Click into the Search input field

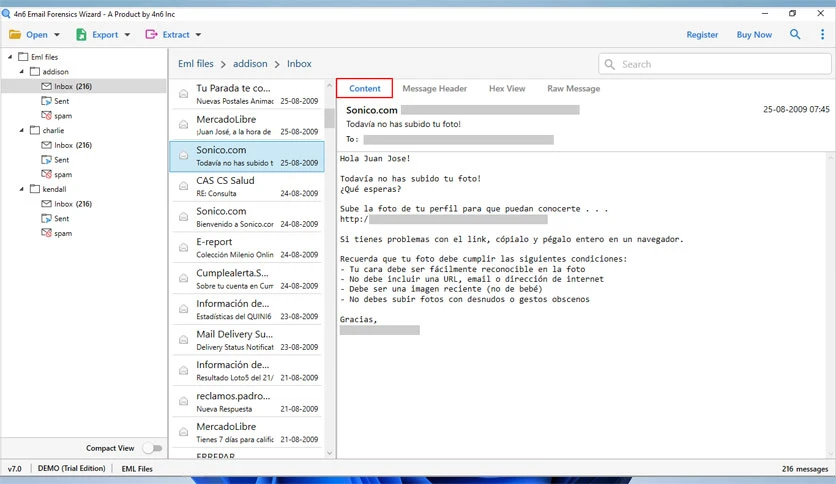[x=714, y=64]
